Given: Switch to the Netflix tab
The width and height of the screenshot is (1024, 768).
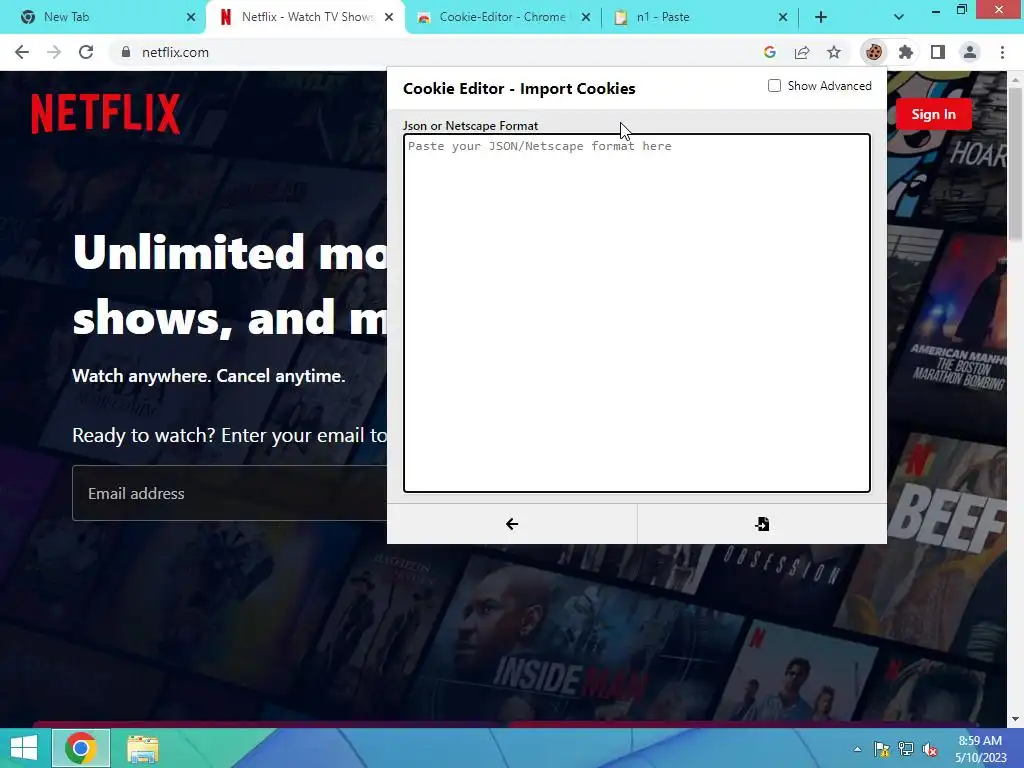Looking at the screenshot, I should point(304,17).
